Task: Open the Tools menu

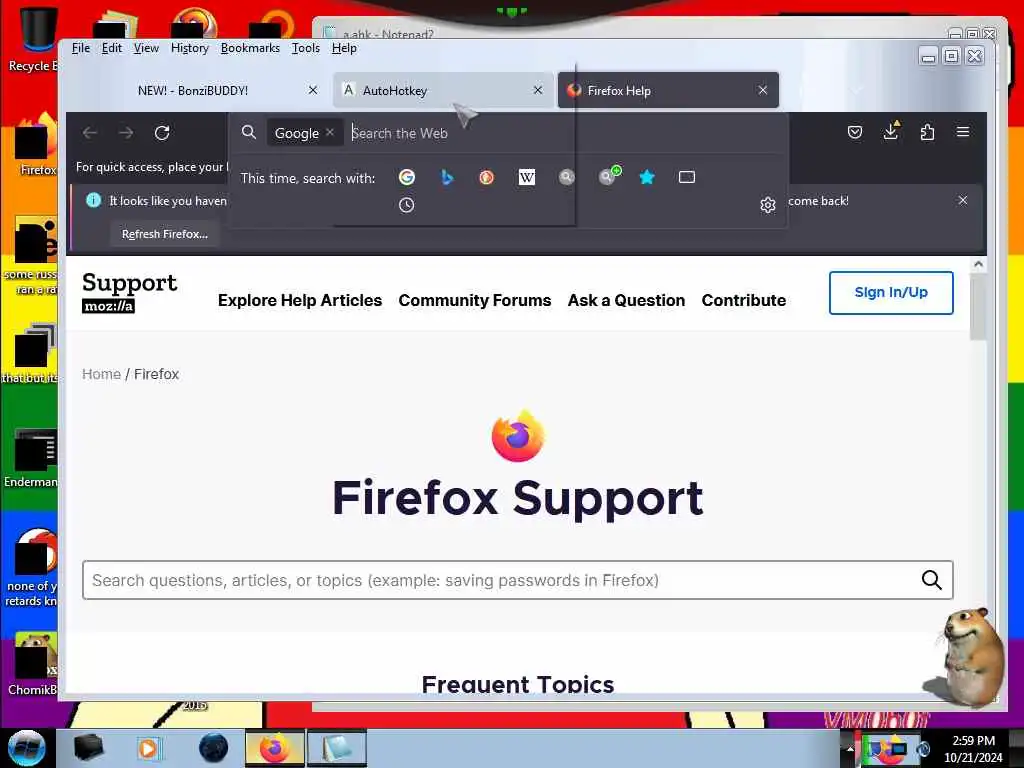Action: click(x=306, y=48)
